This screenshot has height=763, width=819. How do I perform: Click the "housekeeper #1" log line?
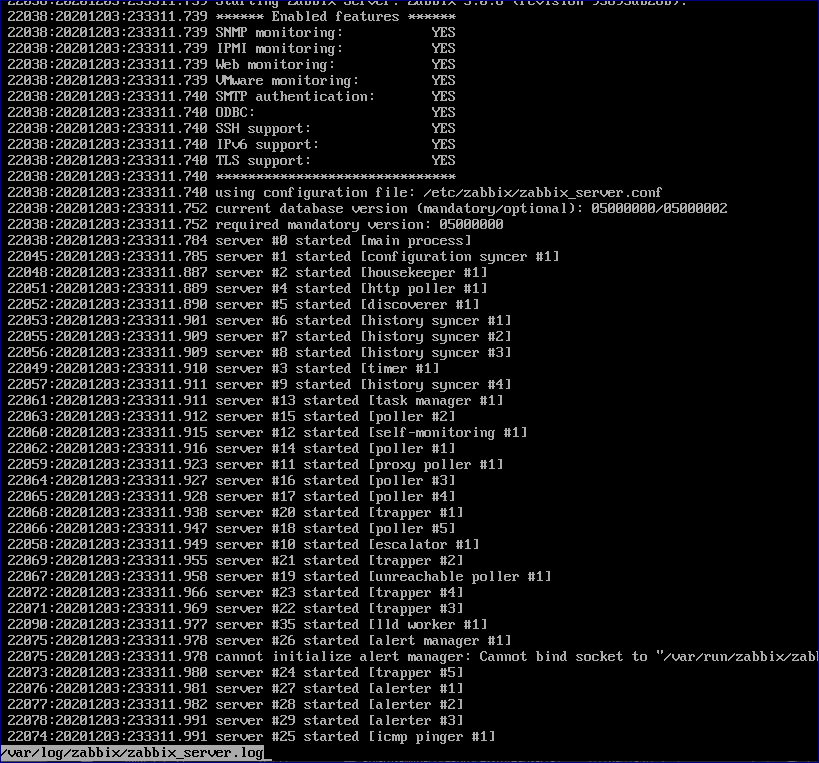click(248, 273)
